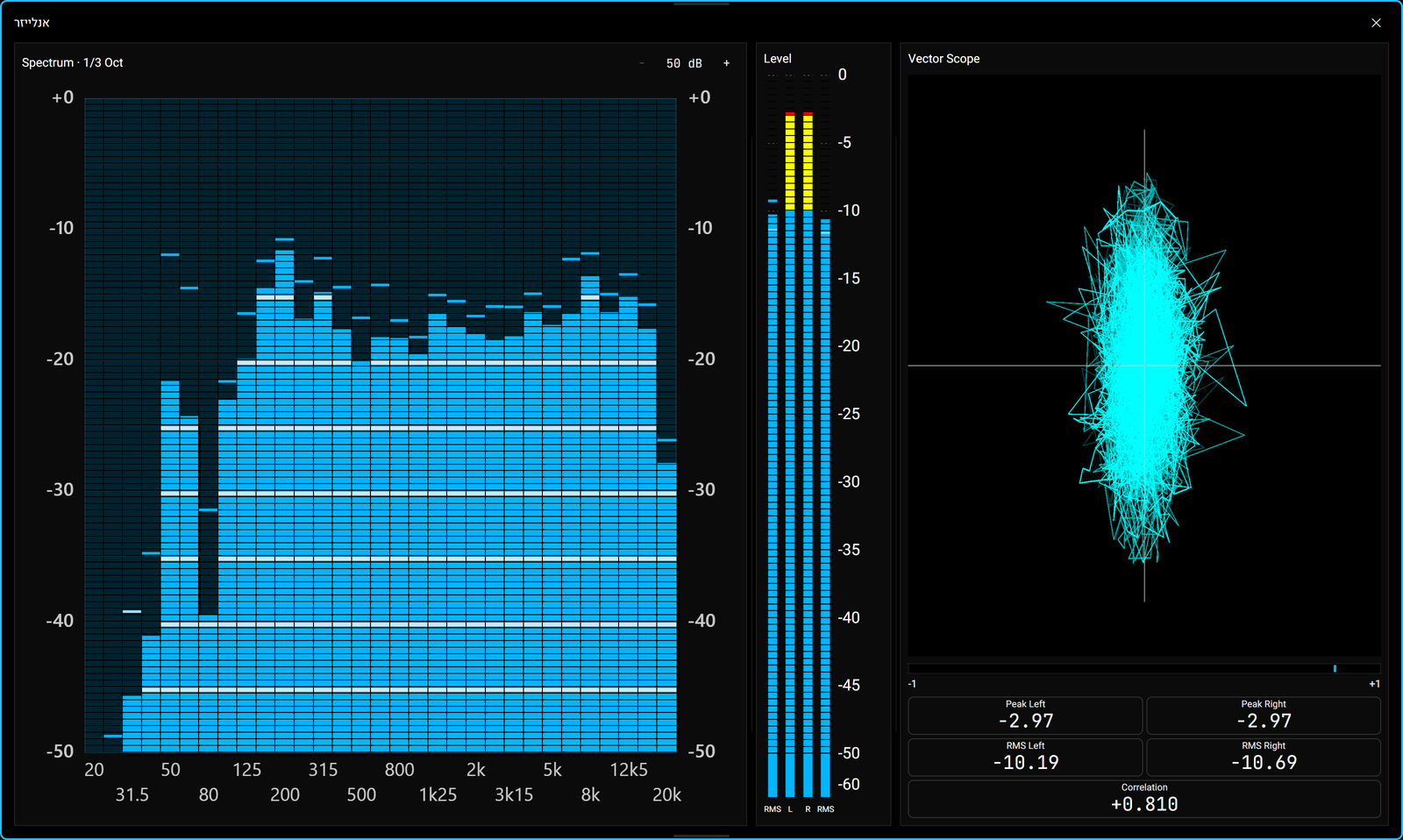1403x840 pixels.
Task: Click the RMS Left value box
Action: click(1025, 757)
